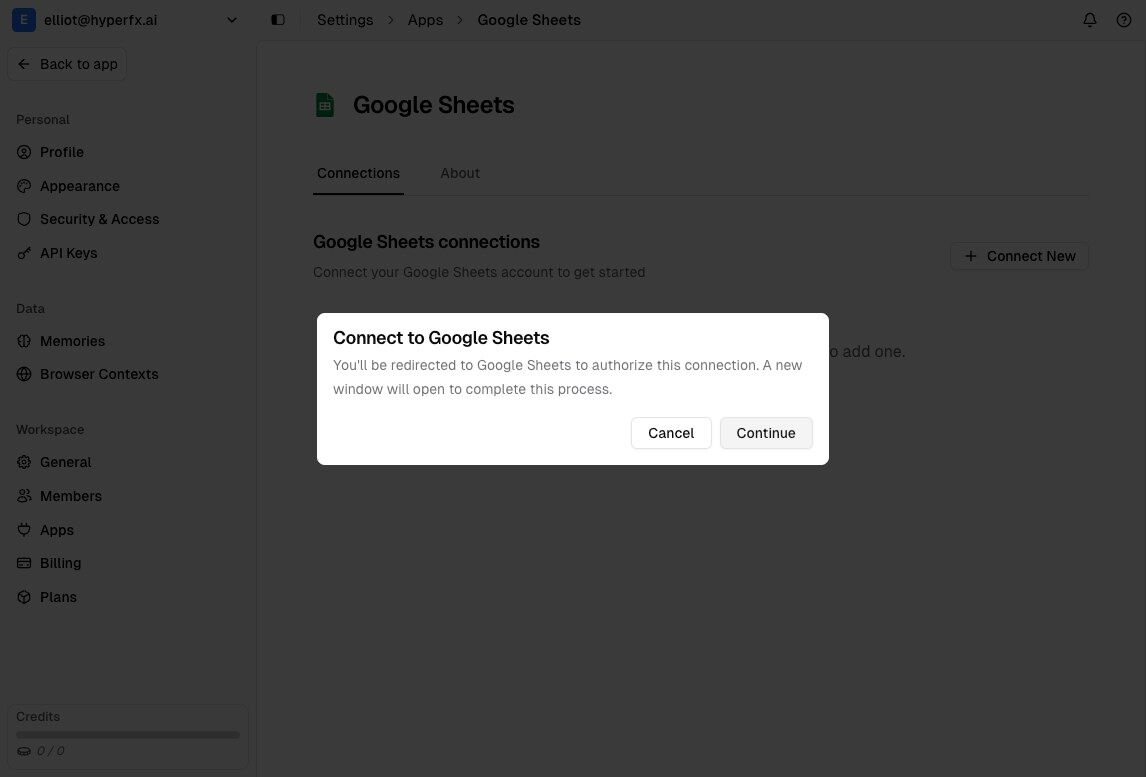Viewport: 1146px width, 777px height.
Task: Click the plus icon in Connect New
Action: coord(971,256)
